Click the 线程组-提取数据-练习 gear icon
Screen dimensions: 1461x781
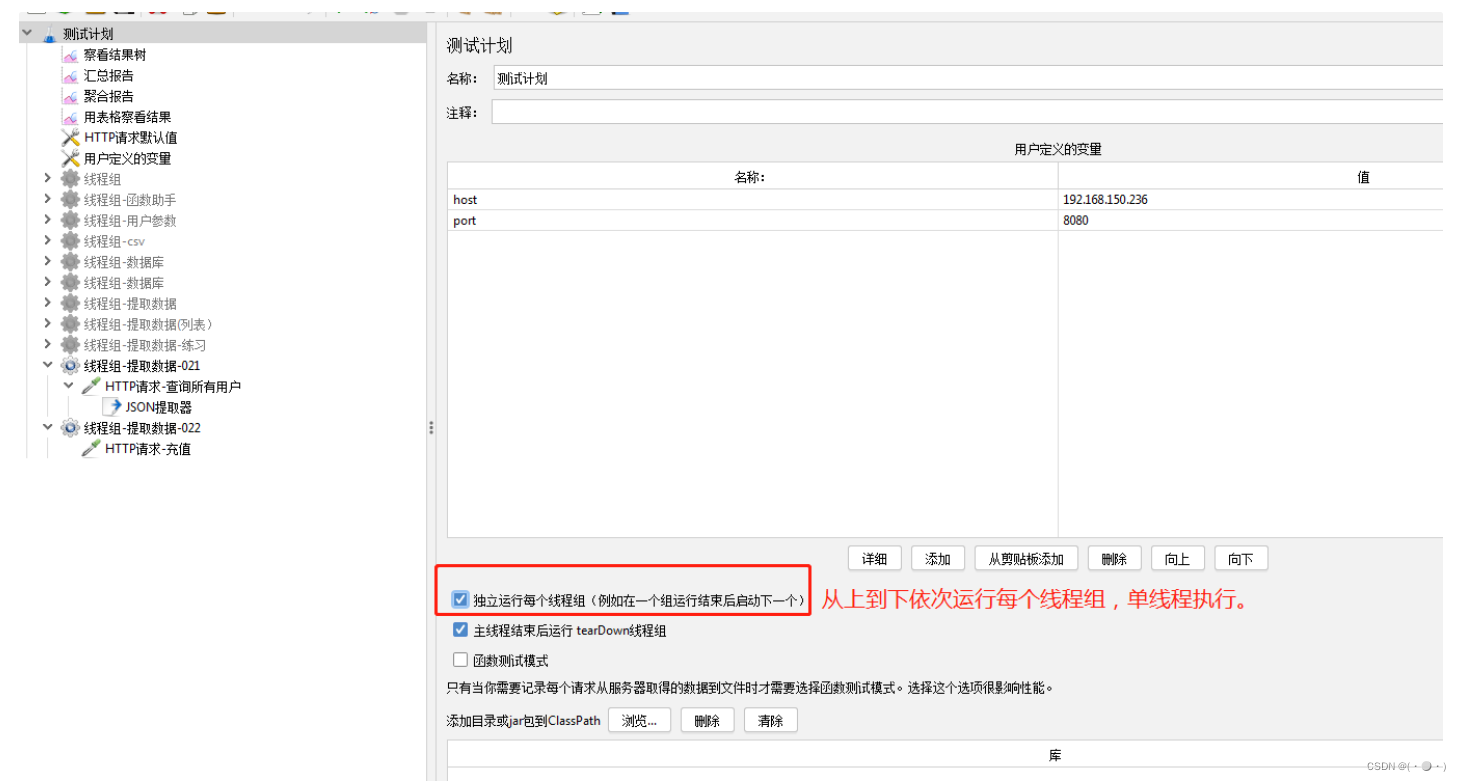click(70, 345)
